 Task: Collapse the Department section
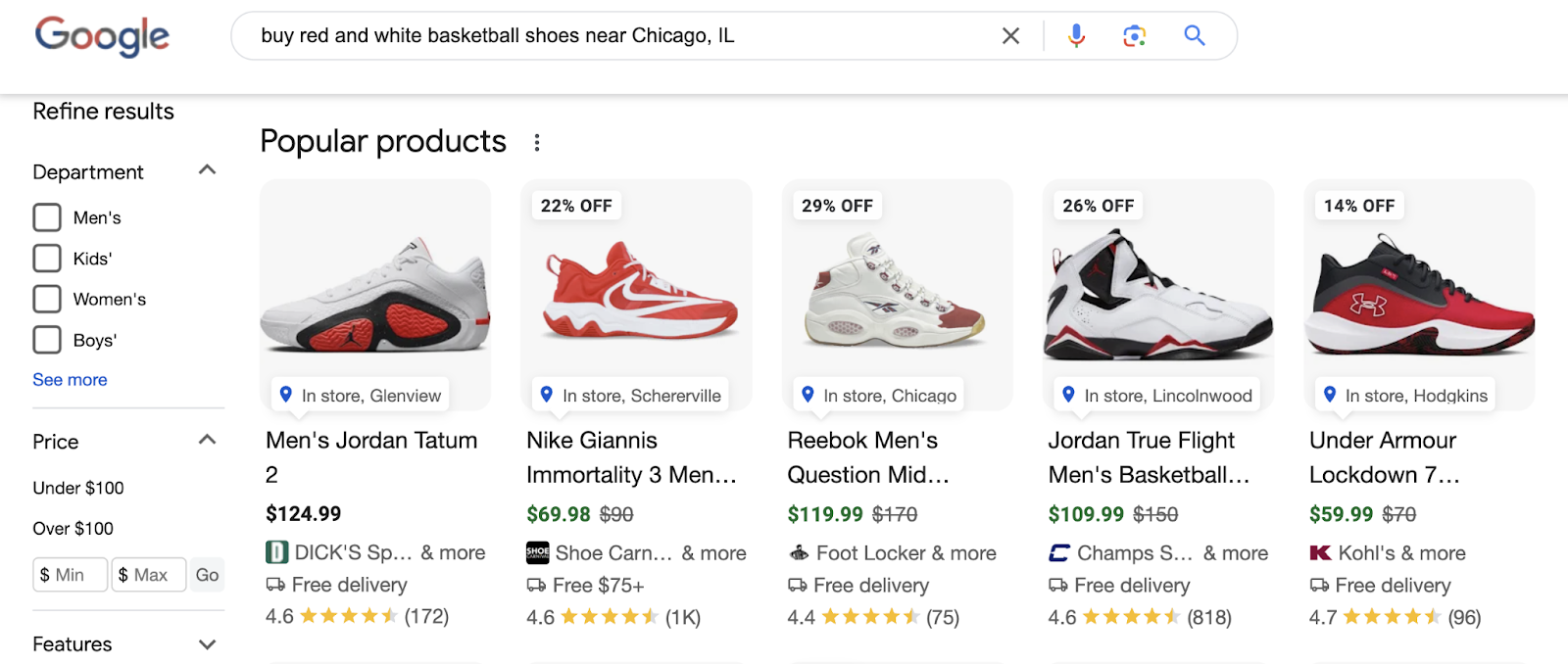click(x=207, y=169)
